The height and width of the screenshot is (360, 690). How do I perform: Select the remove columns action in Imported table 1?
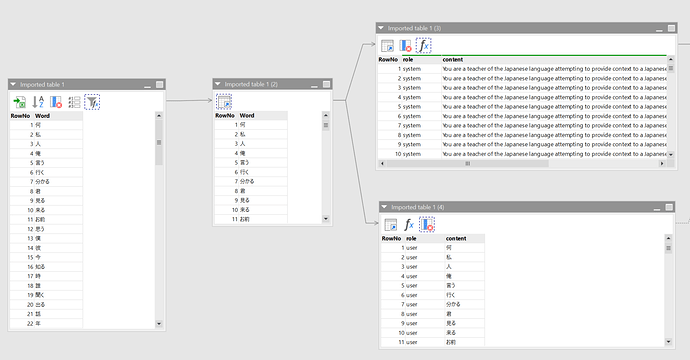pyautogui.click(x=56, y=102)
